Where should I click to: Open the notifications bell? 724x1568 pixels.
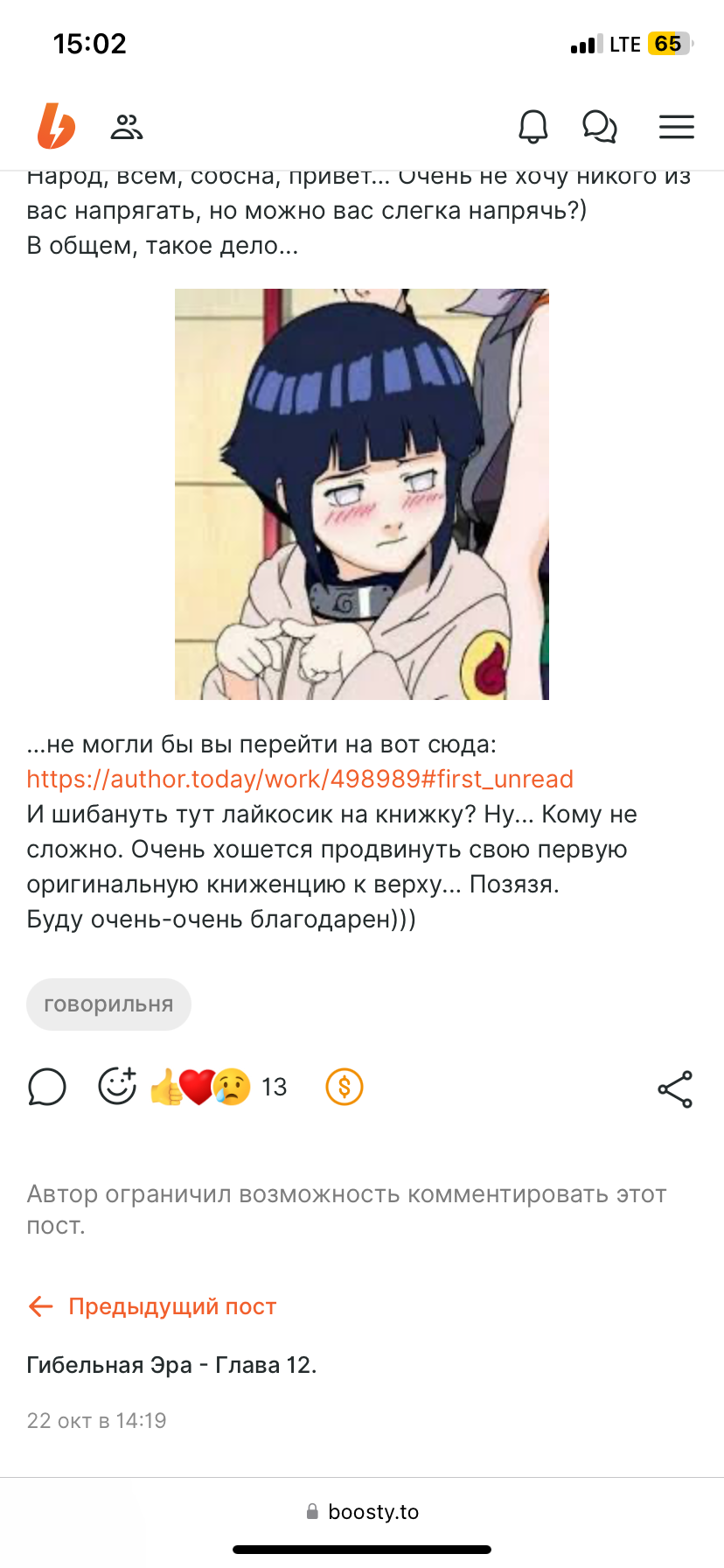click(533, 127)
